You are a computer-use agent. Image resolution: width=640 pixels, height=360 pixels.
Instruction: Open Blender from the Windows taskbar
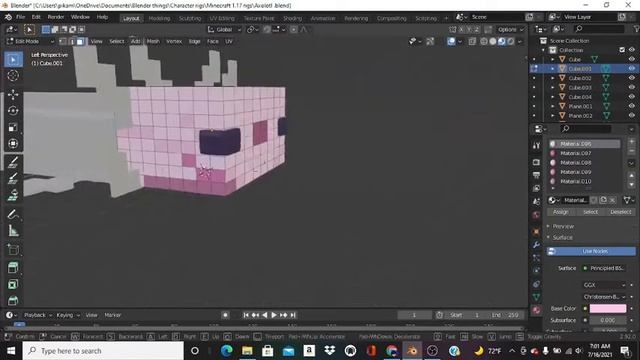point(412,351)
